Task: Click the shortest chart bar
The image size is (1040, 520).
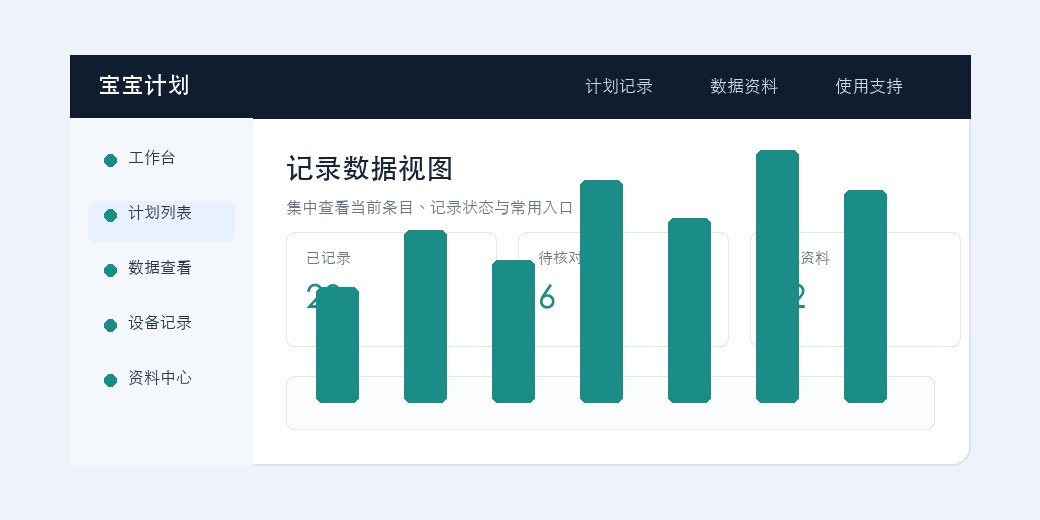Action: (x=338, y=345)
